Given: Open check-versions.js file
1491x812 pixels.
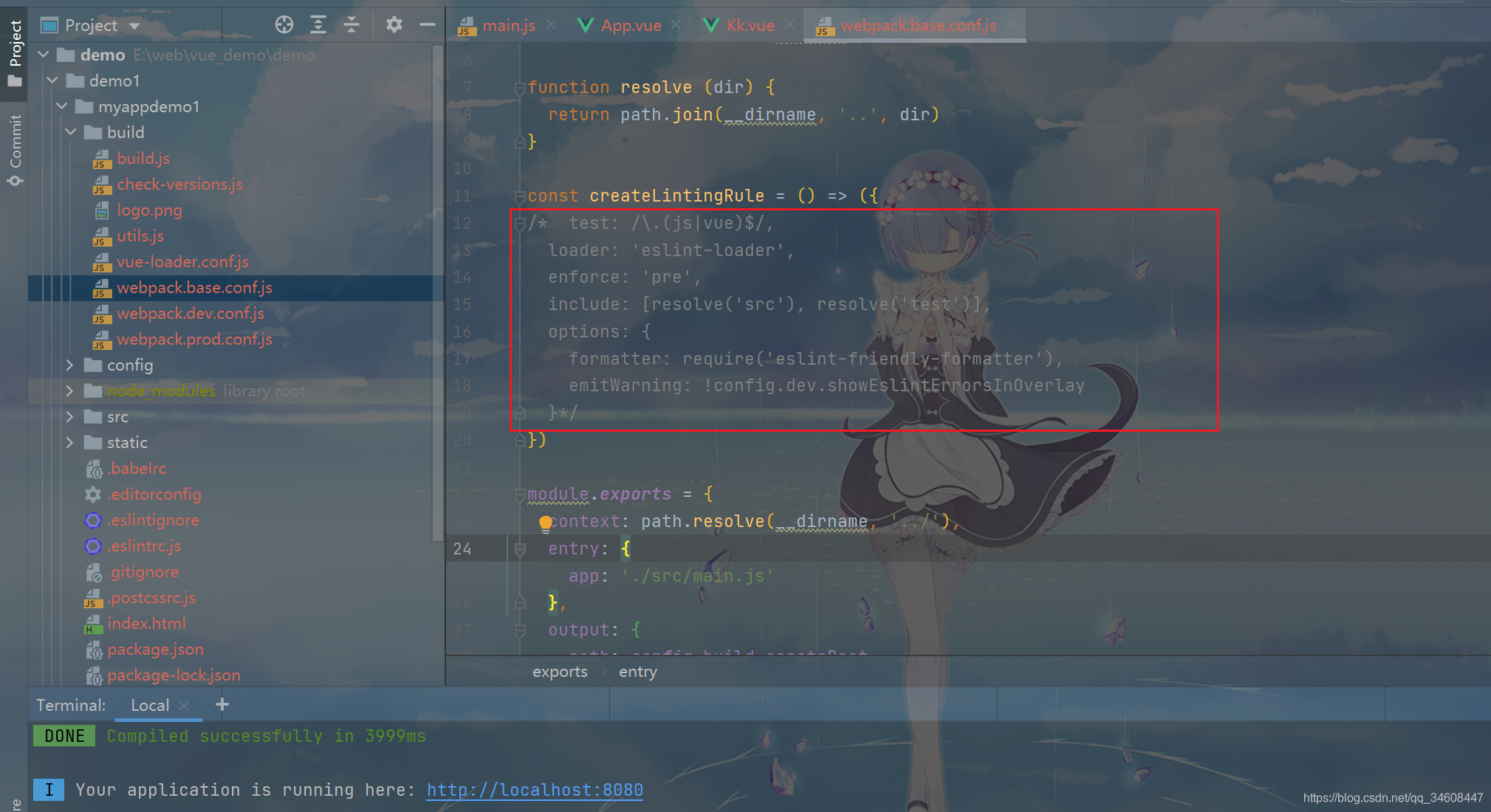Looking at the screenshot, I should pyautogui.click(x=179, y=184).
